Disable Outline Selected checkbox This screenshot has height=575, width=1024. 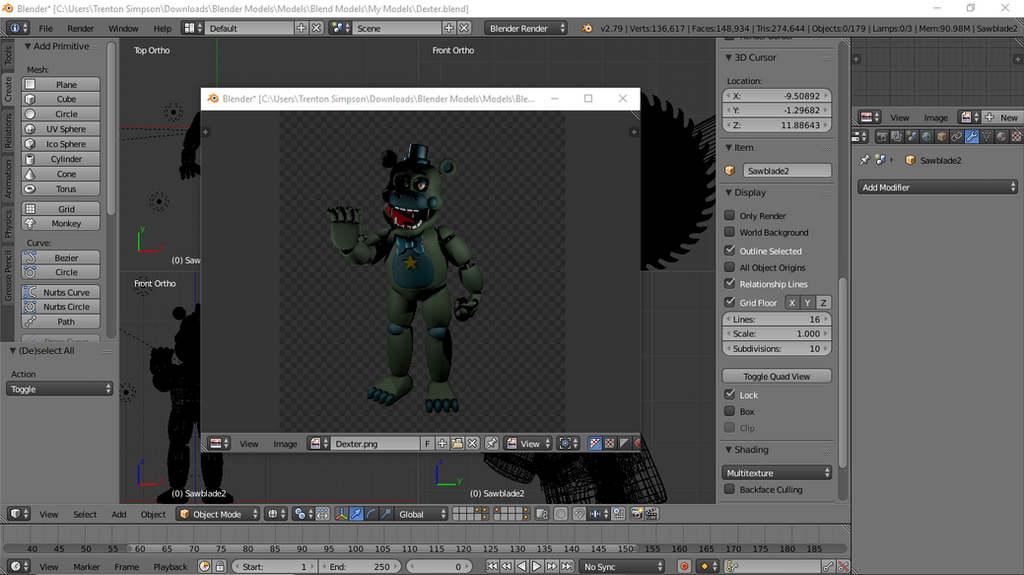coord(729,250)
